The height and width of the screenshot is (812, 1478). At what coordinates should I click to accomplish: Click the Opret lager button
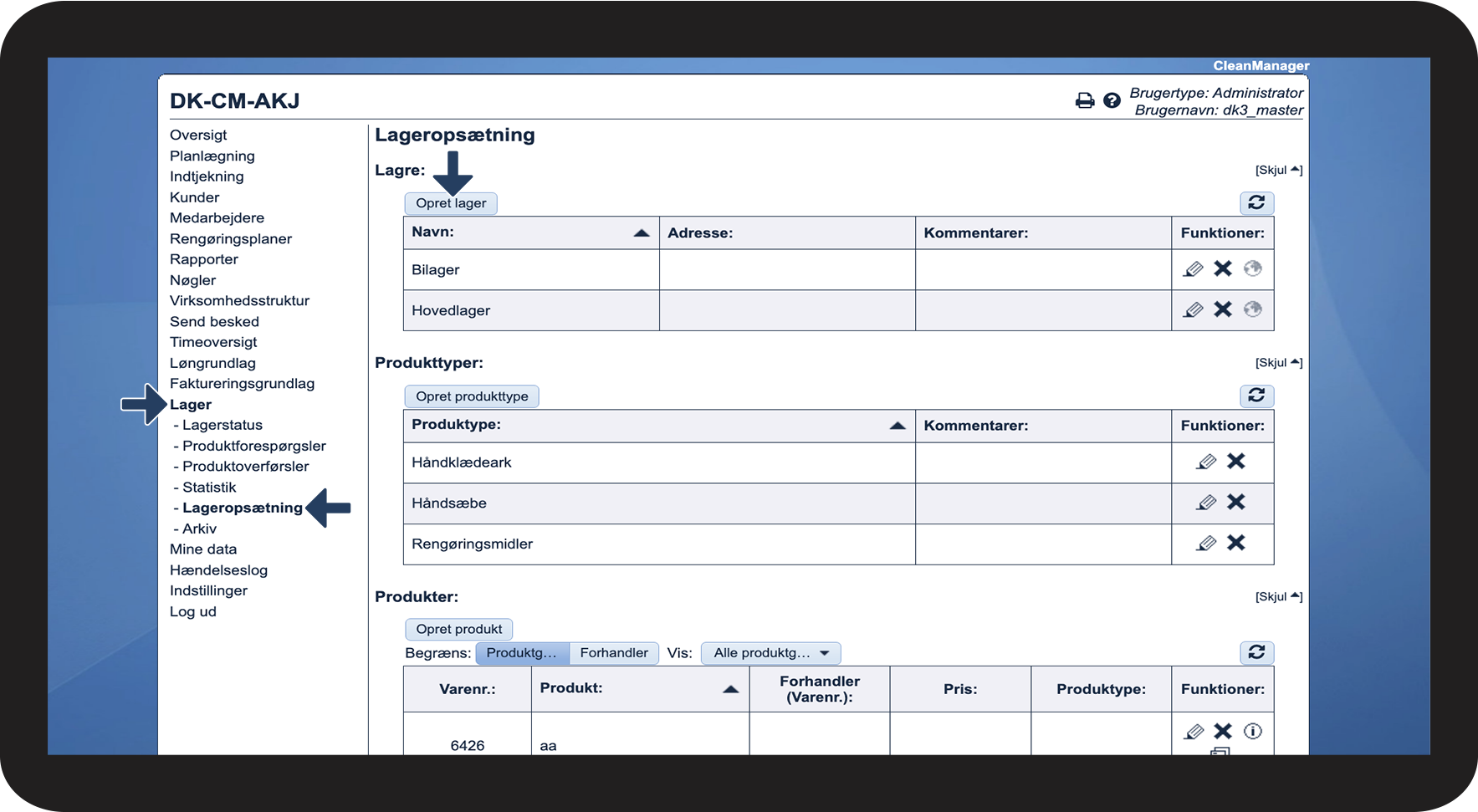pyautogui.click(x=451, y=204)
